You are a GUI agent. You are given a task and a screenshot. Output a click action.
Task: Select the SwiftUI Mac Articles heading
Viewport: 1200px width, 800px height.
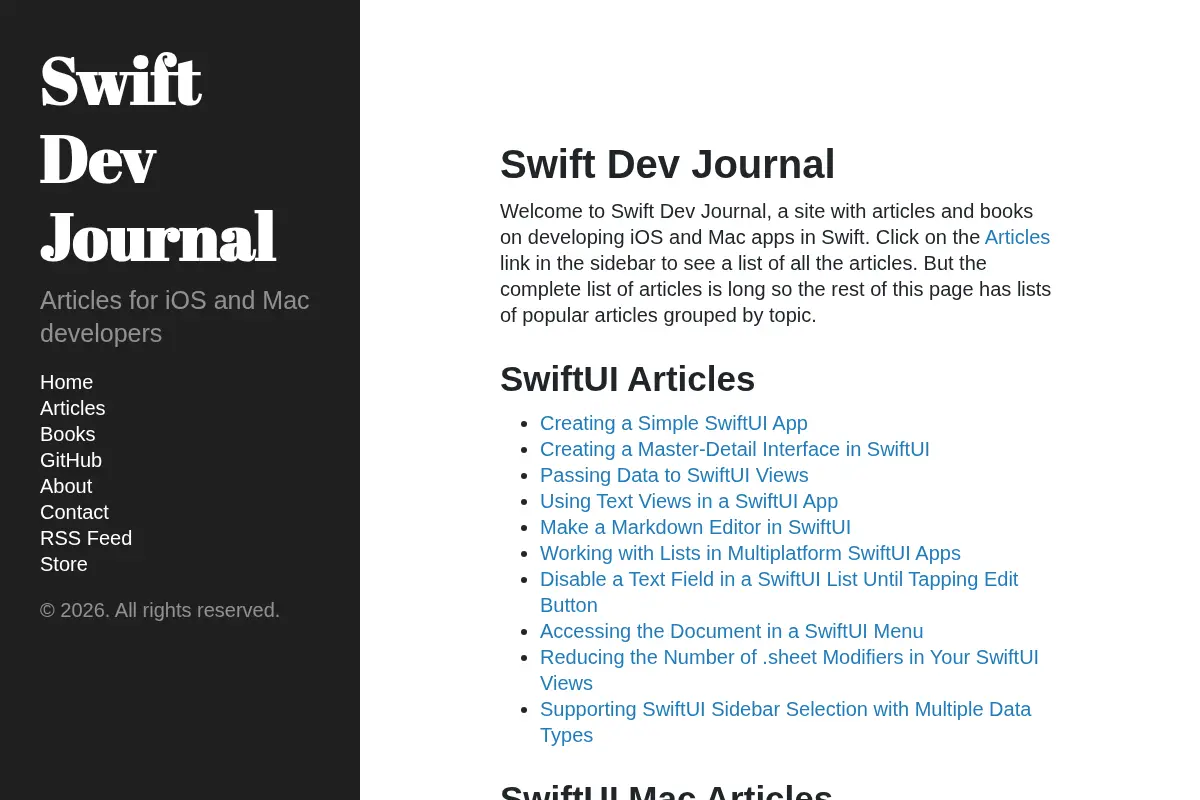pos(666,791)
